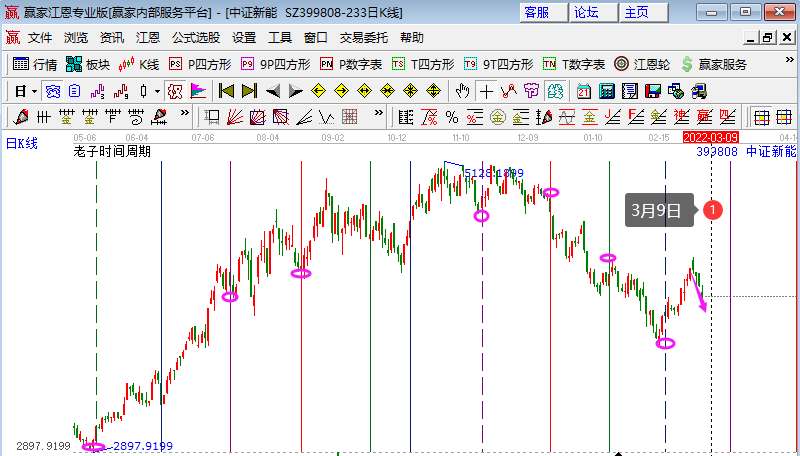The image size is (800, 456).
Task: Click the 日K线 label
Action: [22, 143]
